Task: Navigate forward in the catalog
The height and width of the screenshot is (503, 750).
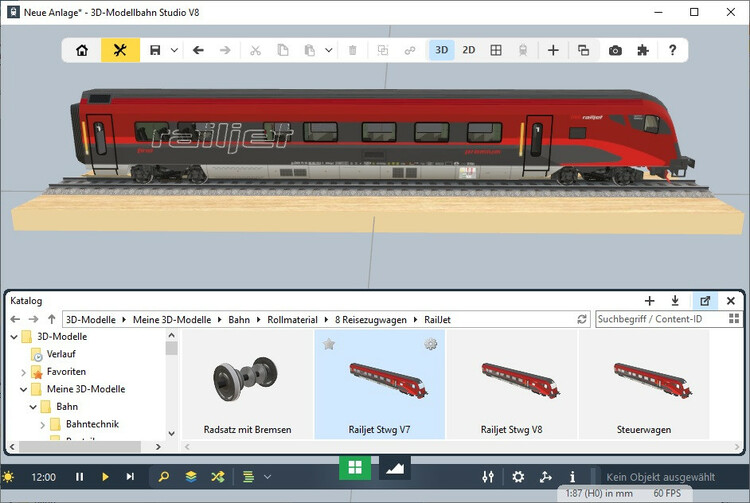Action: pyautogui.click(x=33, y=319)
